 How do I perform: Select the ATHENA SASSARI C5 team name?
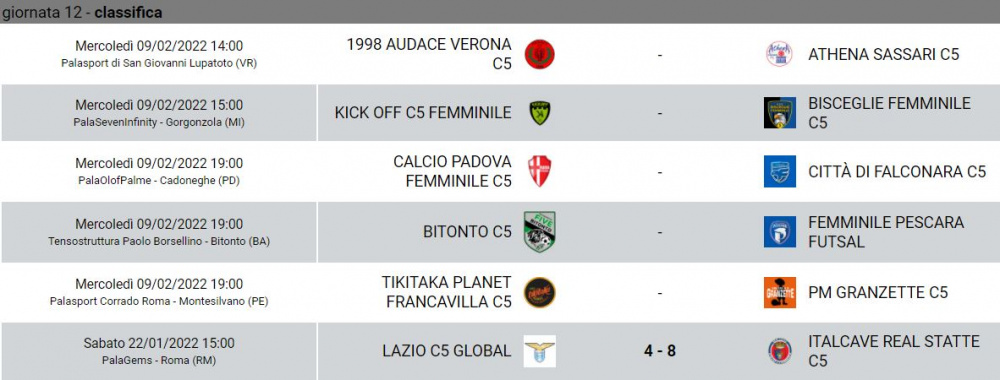pyautogui.click(x=883, y=54)
